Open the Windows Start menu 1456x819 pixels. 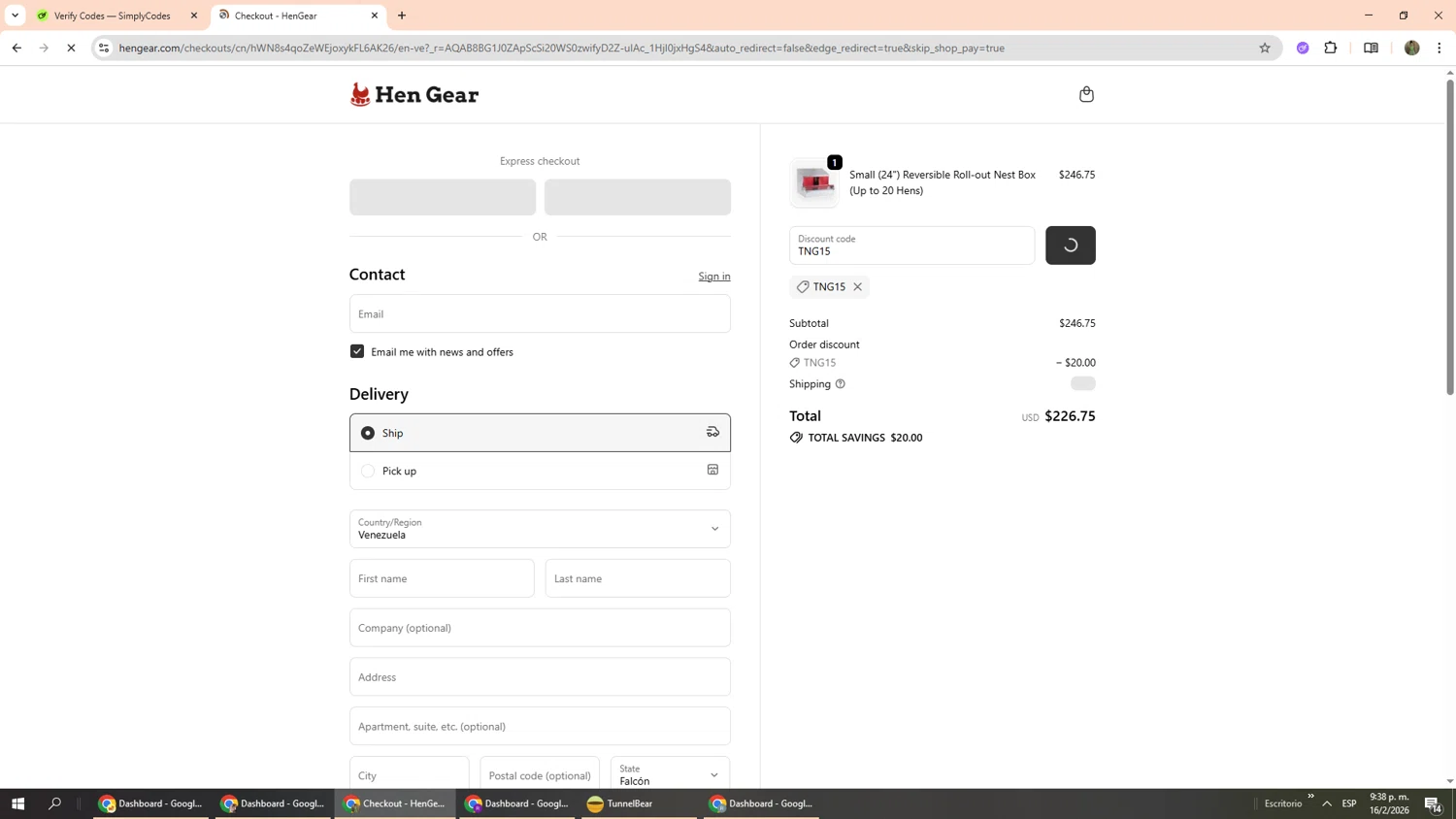[x=17, y=803]
